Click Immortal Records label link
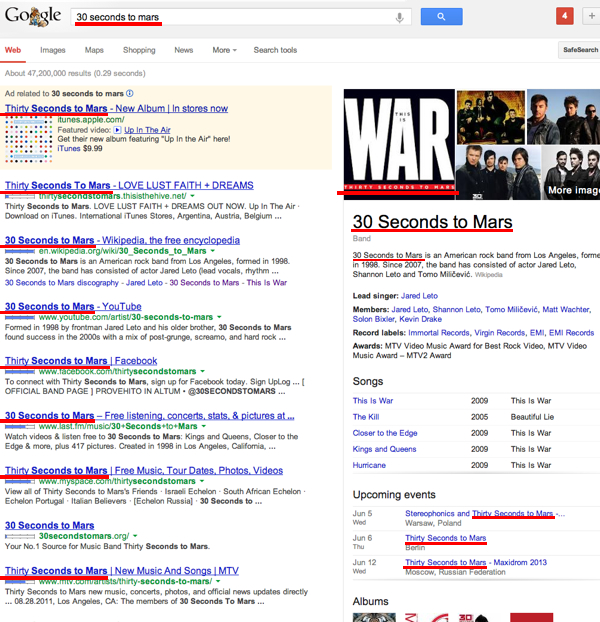The height and width of the screenshot is (622, 600). (x=439, y=333)
